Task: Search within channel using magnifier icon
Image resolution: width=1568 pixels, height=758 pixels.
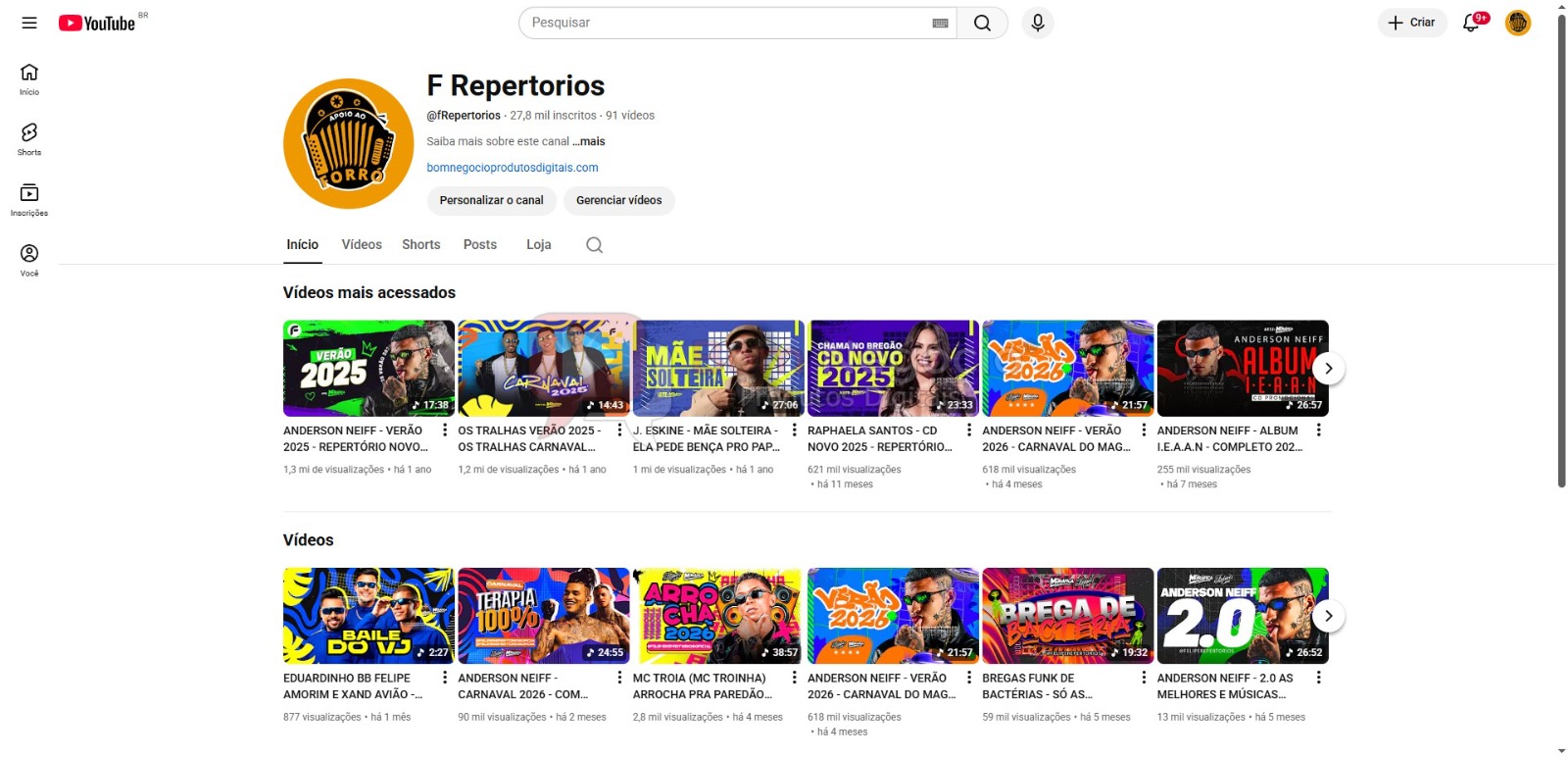Action: click(x=594, y=245)
